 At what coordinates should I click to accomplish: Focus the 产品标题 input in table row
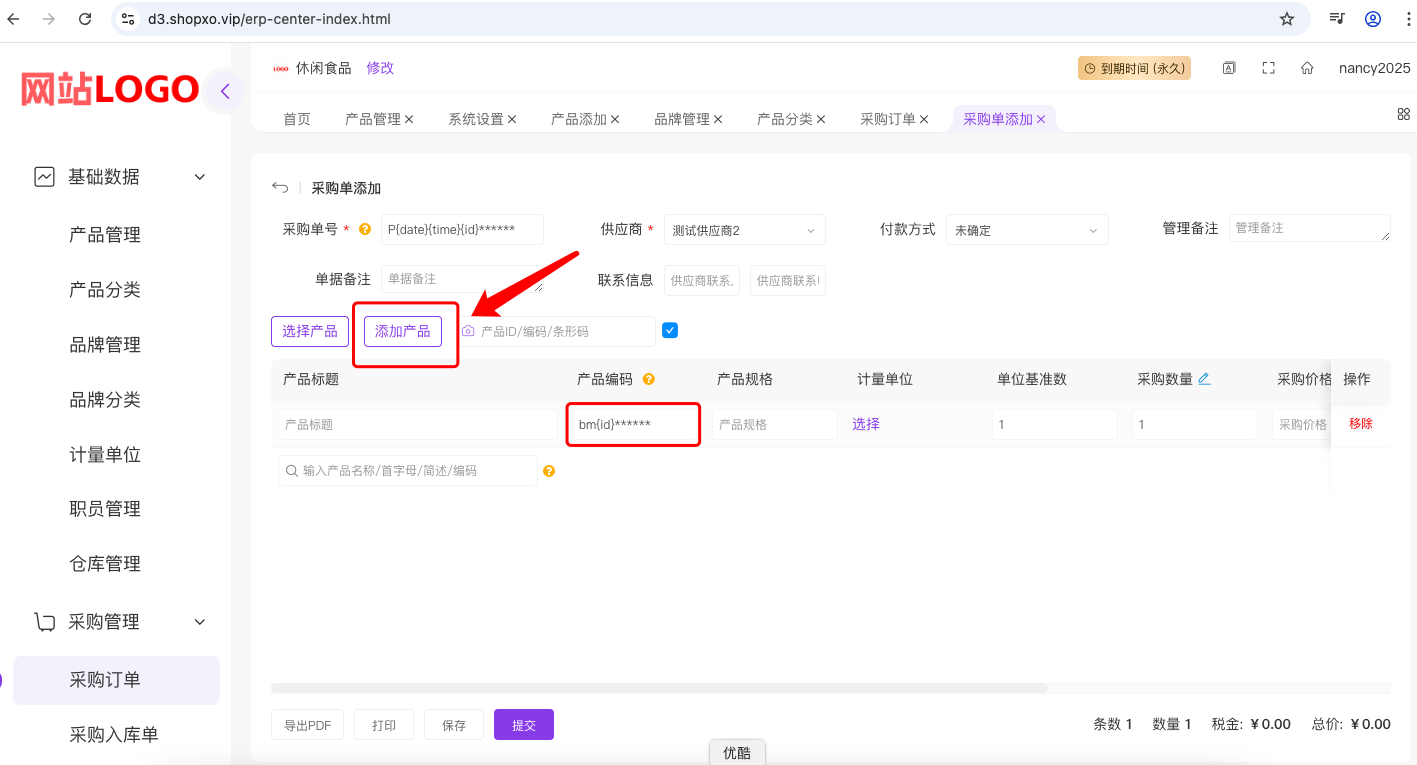418,425
